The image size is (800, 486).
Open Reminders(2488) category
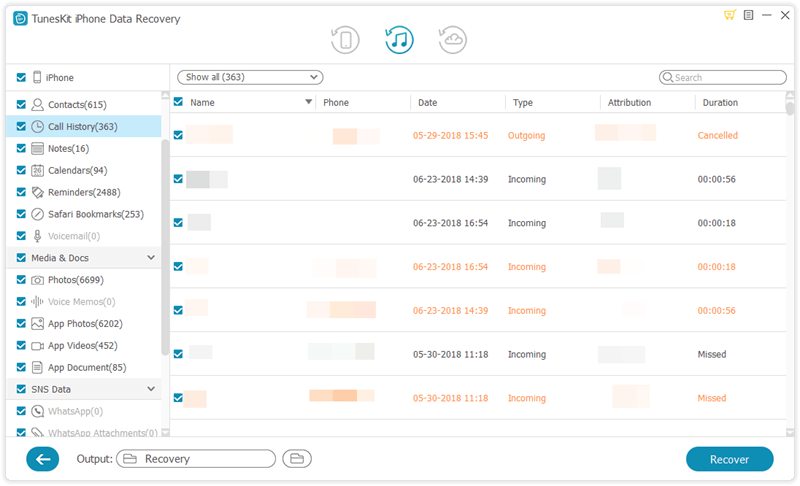click(84, 192)
